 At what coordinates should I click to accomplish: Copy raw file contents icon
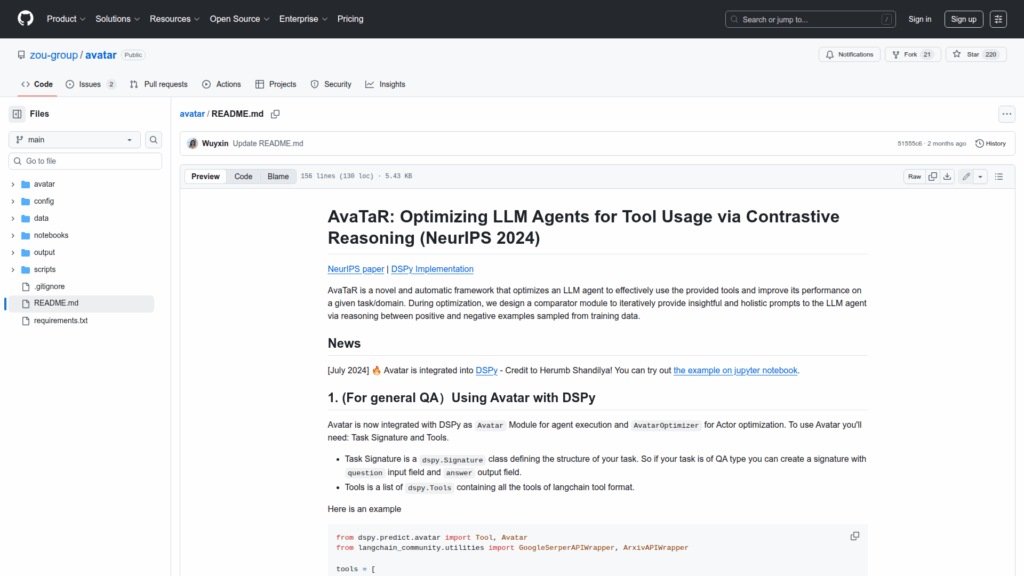click(933, 176)
